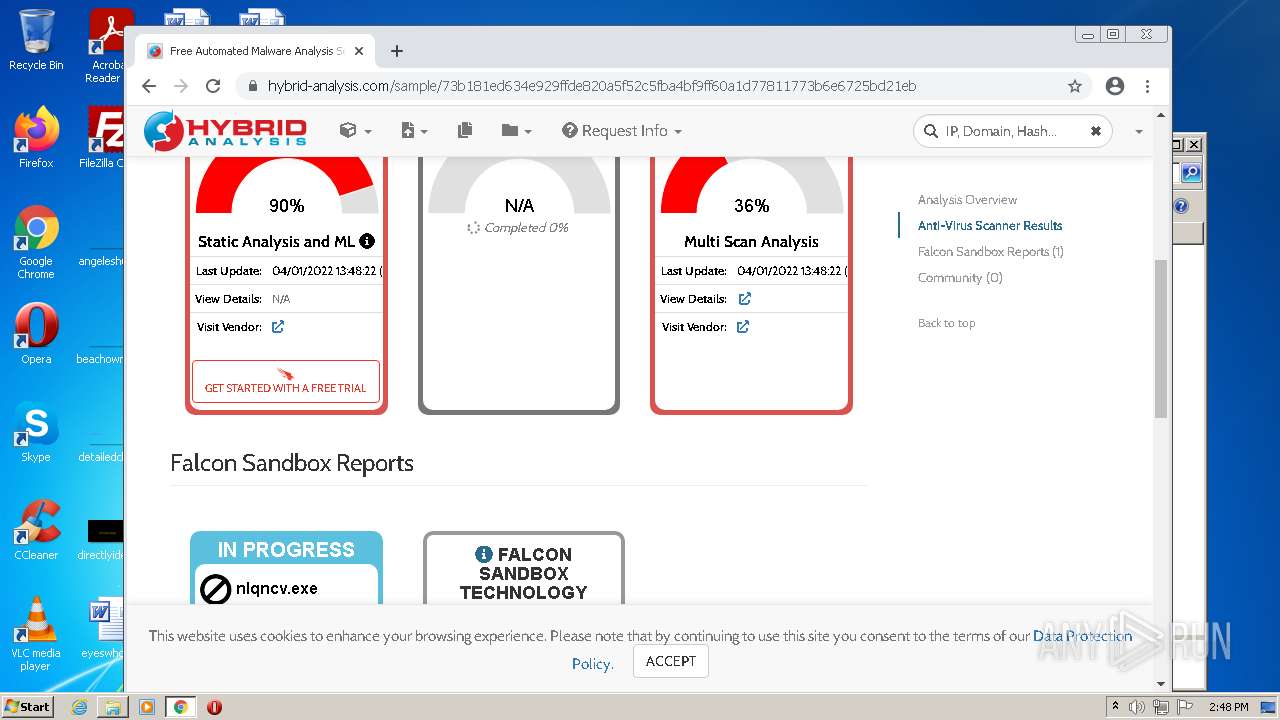1280x720 pixels.
Task: Open the file submission dropdown
Action: pos(414,131)
